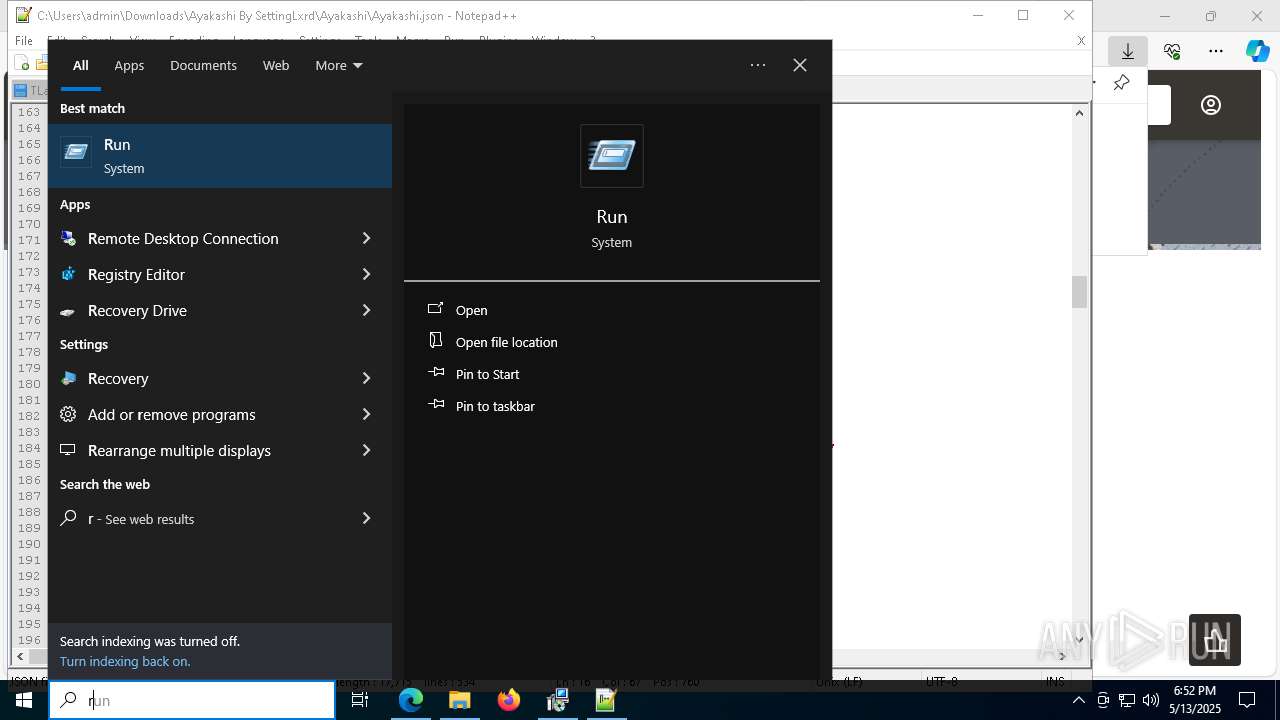Open the taskbar clock showing 6:52 PM

[x=1194, y=700]
